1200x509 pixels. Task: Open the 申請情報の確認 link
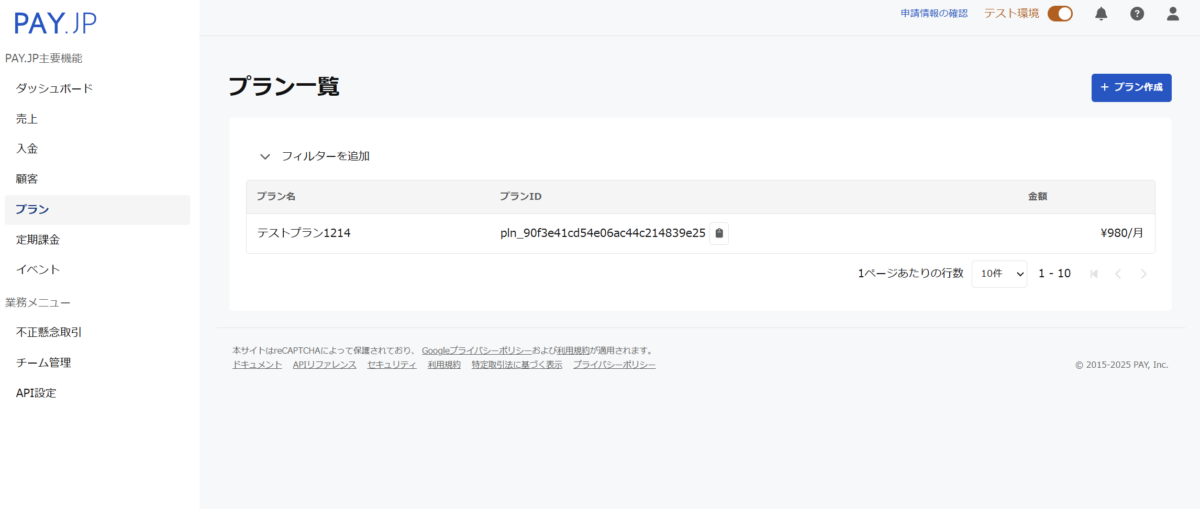point(933,14)
